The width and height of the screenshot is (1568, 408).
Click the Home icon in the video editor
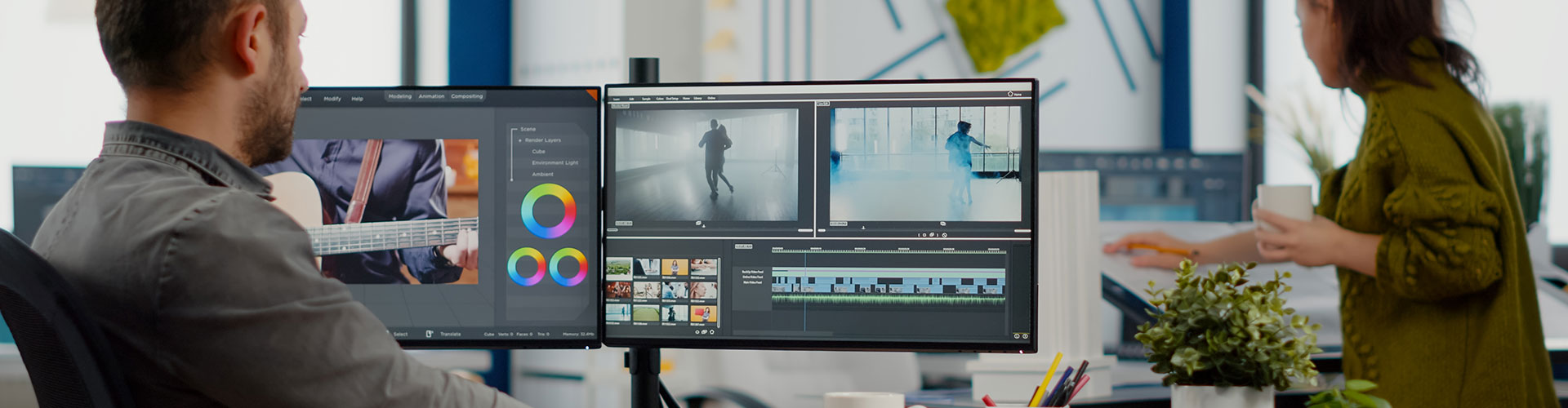pos(1010,94)
